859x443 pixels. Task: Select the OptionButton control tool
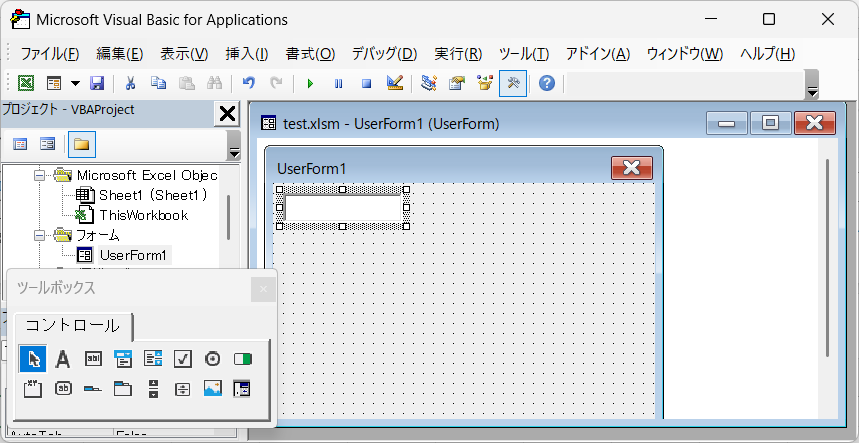click(x=212, y=359)
